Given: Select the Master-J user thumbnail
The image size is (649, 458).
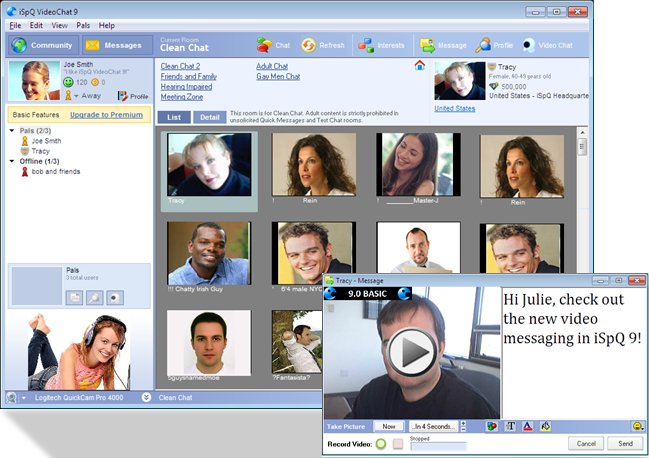Looking at the screenshot, I should tap(418, 165).
